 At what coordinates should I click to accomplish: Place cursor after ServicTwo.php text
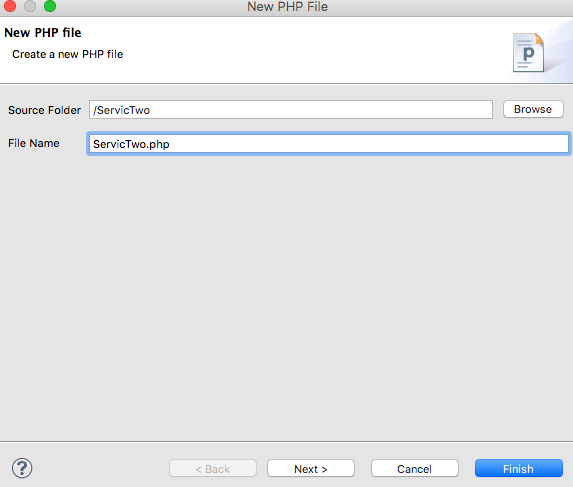coord(170,144)
